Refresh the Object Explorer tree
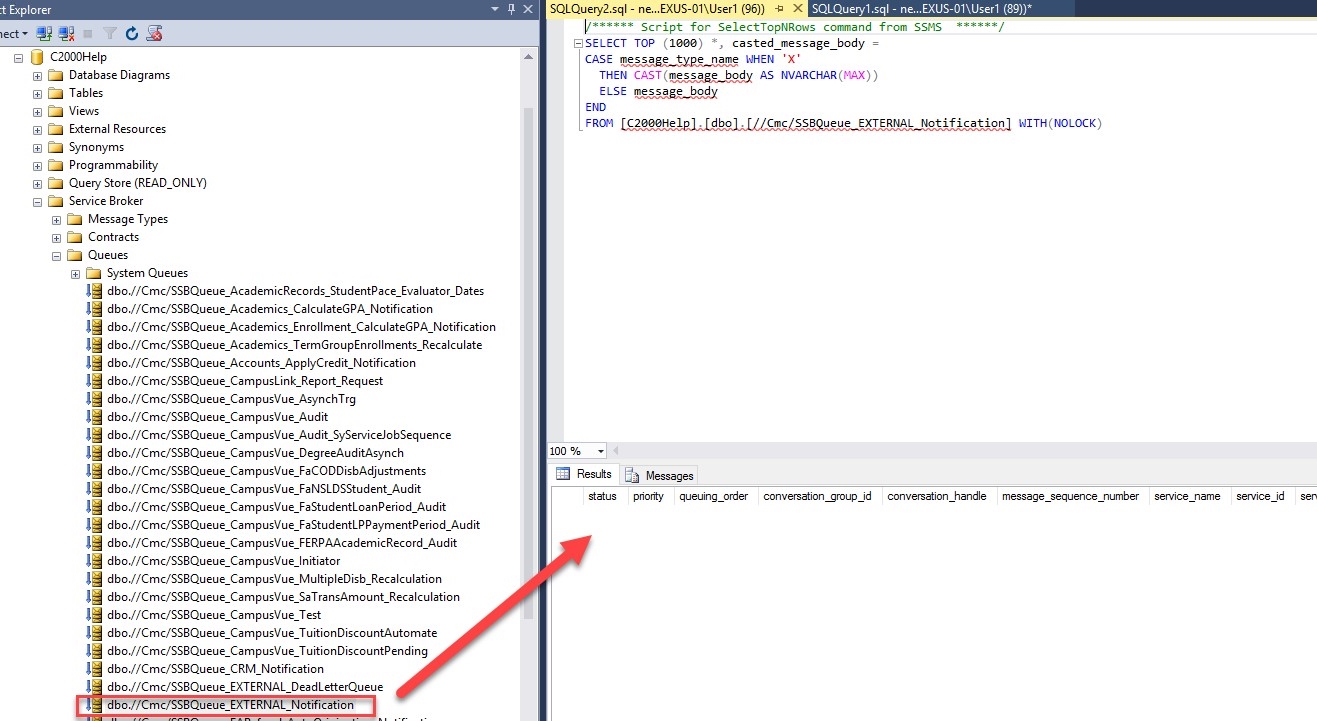Screen dimensions: 1317x721 [x=132, y=33]
